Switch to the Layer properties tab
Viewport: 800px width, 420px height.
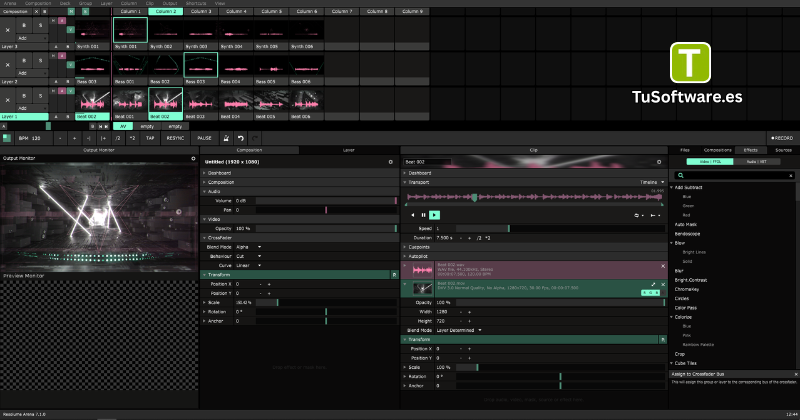[x=348, y=150]
